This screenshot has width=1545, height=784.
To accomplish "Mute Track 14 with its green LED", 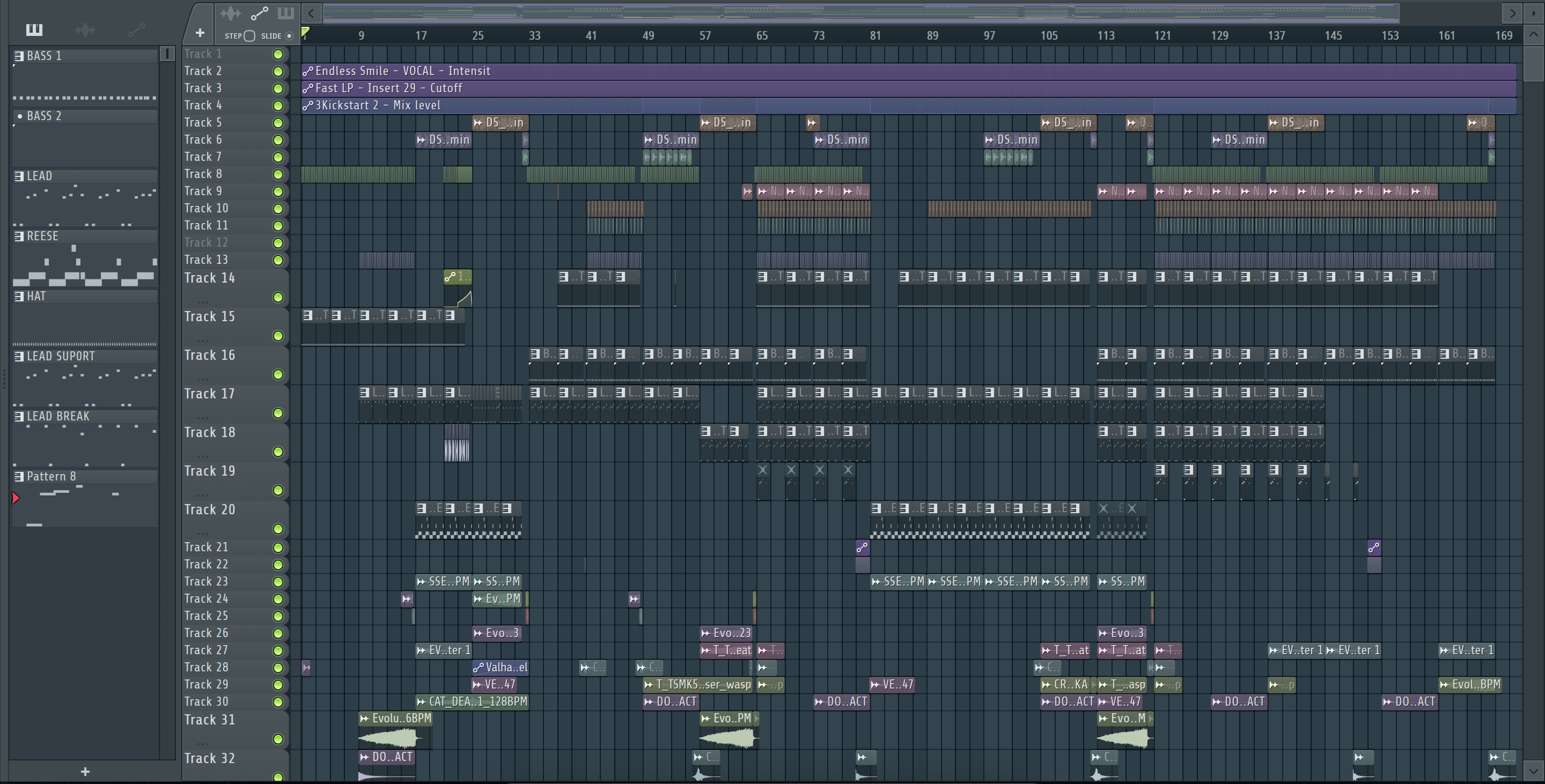I will pyautogui.click(x=278, y=297).
